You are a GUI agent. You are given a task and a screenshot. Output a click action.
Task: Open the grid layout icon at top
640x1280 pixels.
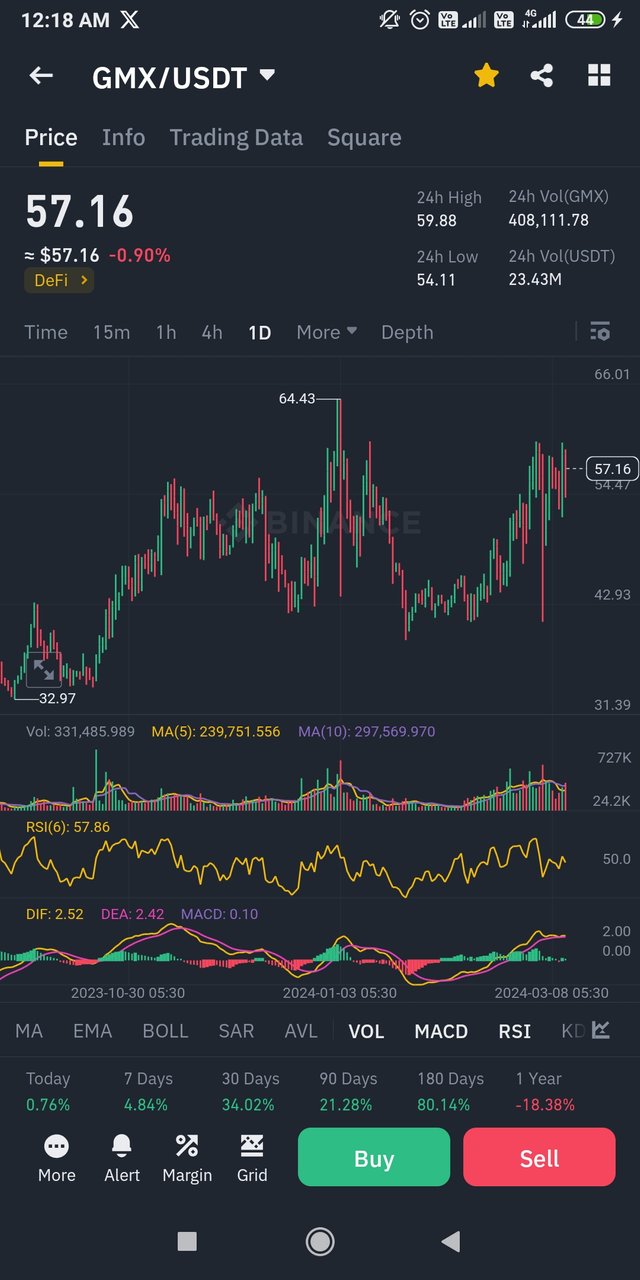coord(599,75)
